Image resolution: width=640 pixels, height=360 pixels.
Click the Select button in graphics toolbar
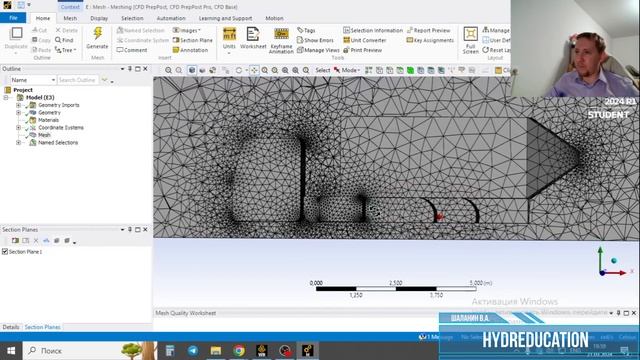tap(322, 70)
